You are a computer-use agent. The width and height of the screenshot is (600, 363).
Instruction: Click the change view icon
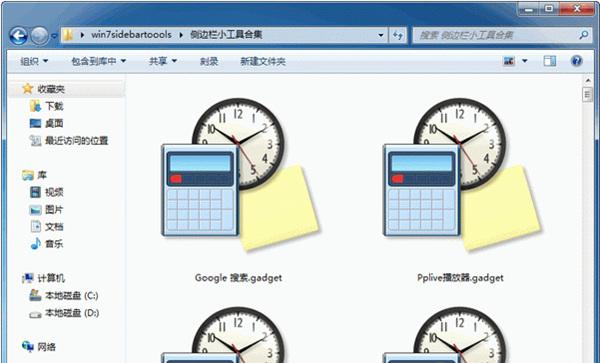[x=509, y=61]
